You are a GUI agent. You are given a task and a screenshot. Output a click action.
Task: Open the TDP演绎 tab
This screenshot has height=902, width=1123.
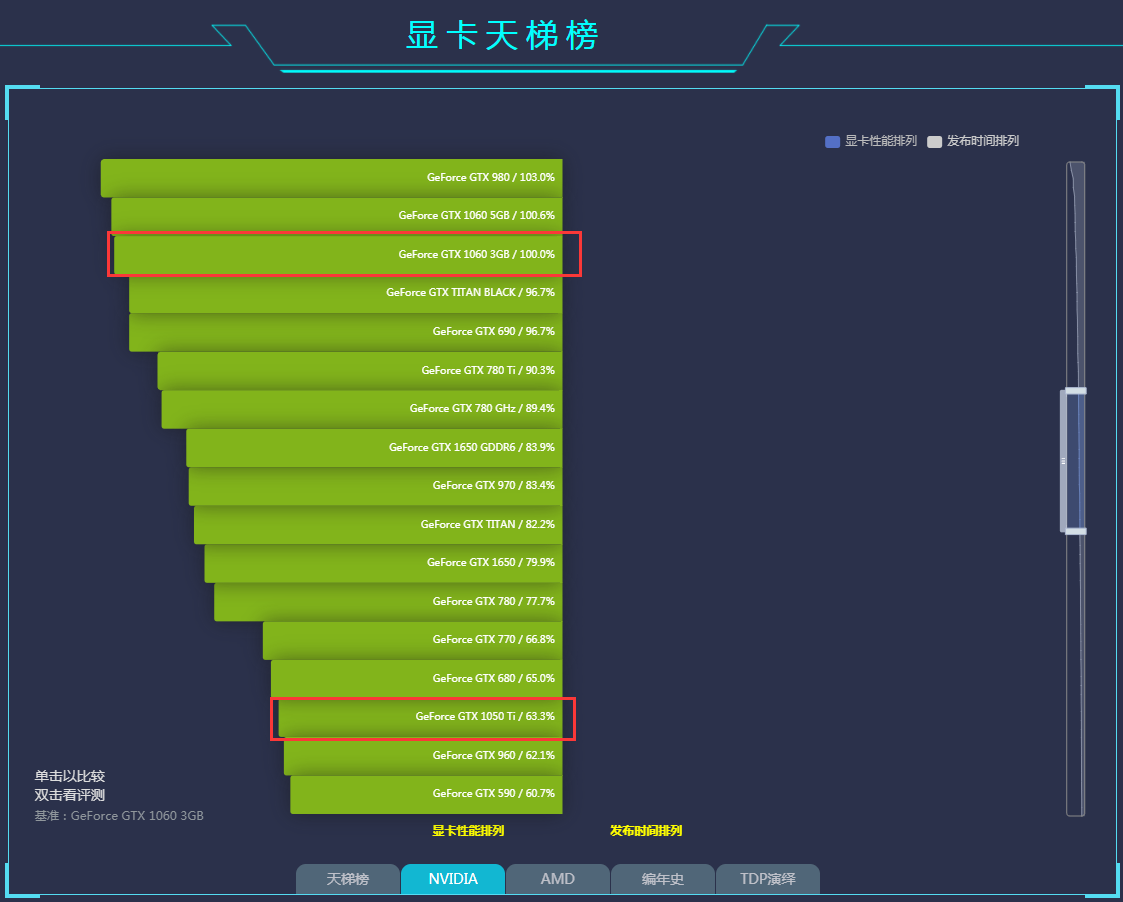[768, 879]
